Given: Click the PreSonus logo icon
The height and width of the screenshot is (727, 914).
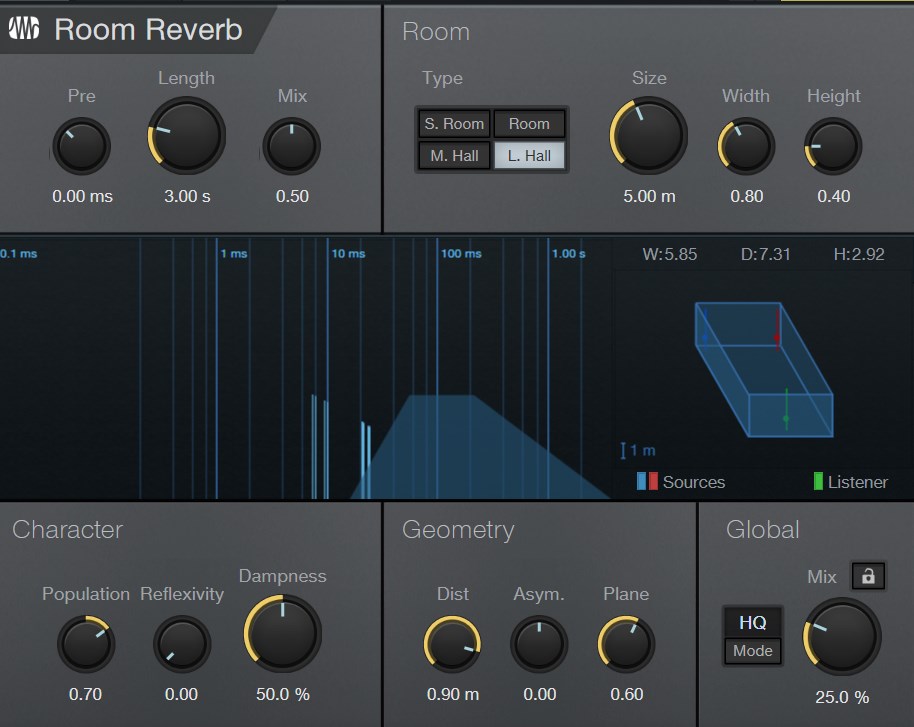Looking at the screenshot, I should pyautogui.click(x=23, y=29).
